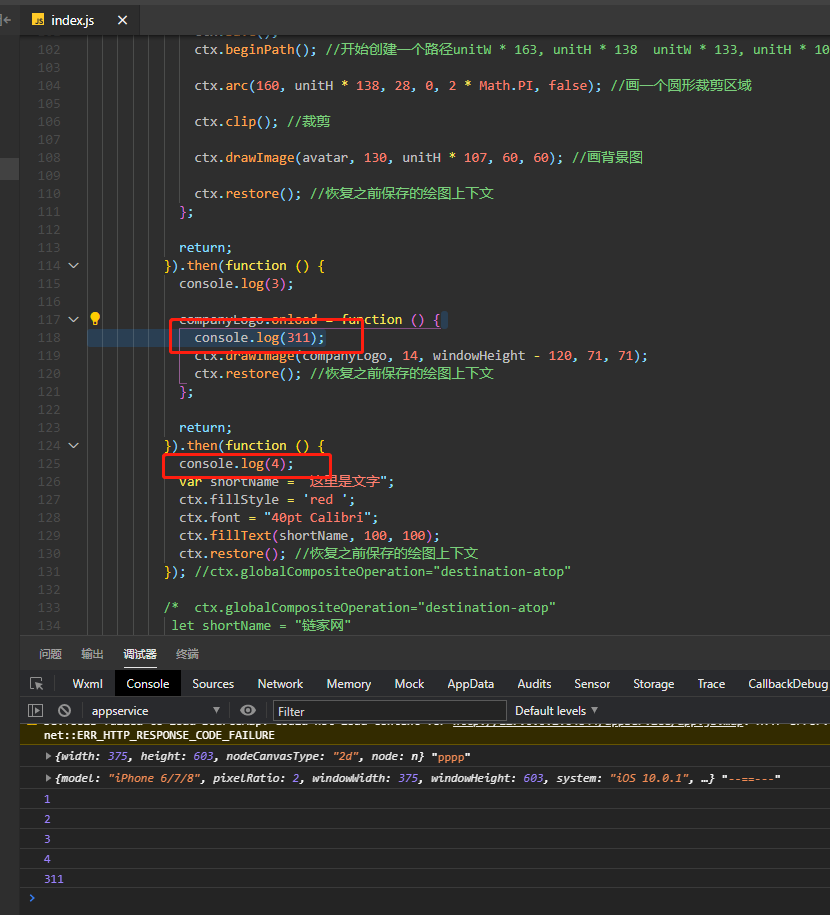Open the Network devtools tab
830x915 pixels.
(x=280, y=683)
